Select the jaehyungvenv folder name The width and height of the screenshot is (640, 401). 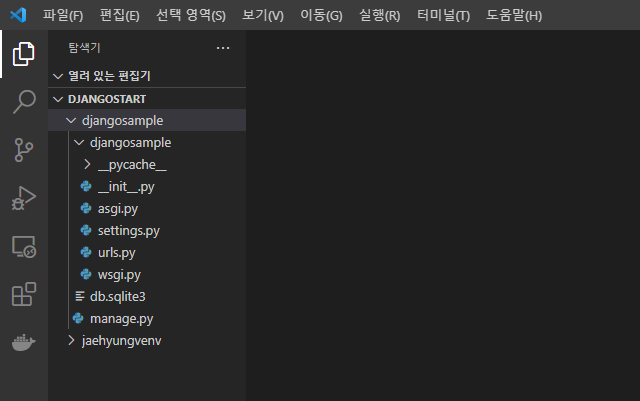click(x=122, y=341)
